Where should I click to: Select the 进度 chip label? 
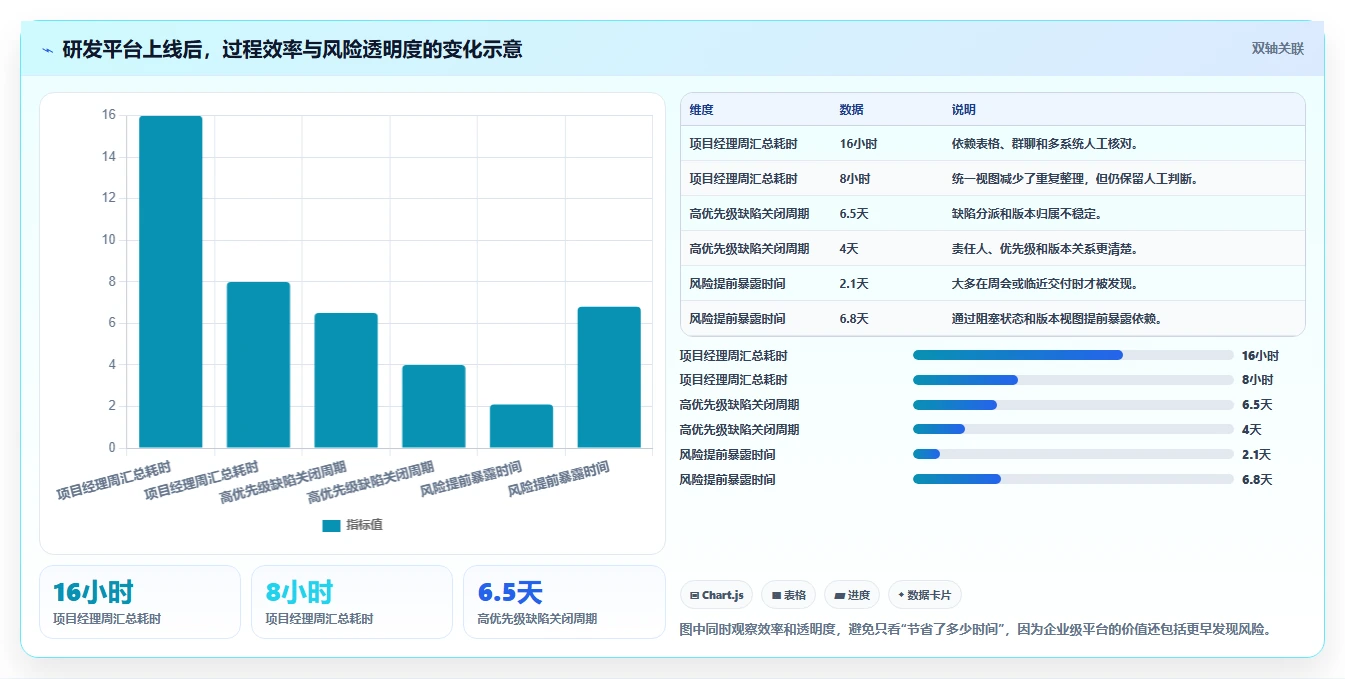tap(859, 595)
